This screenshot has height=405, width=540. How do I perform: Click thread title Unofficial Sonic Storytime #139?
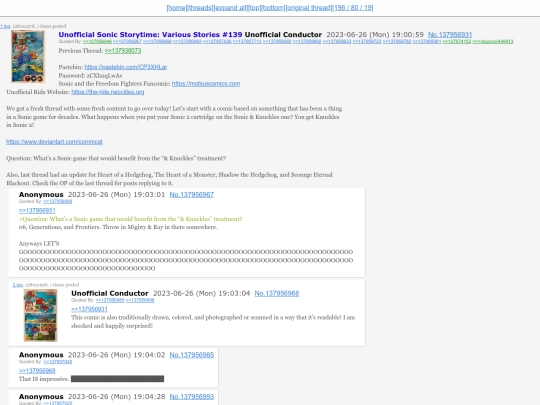coord(150,34)
